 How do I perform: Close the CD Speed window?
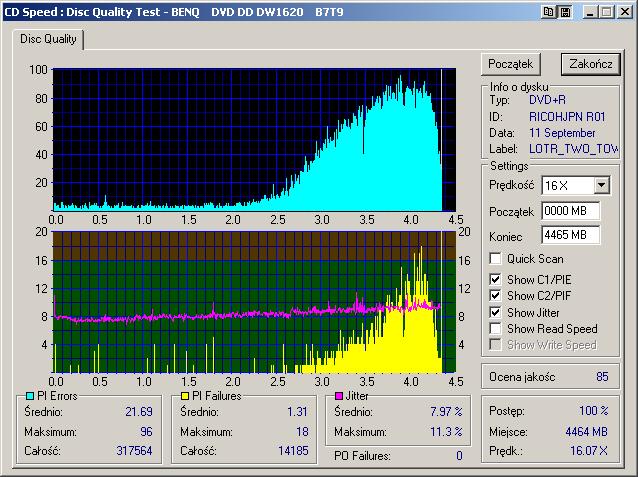(x=625, y=12)
